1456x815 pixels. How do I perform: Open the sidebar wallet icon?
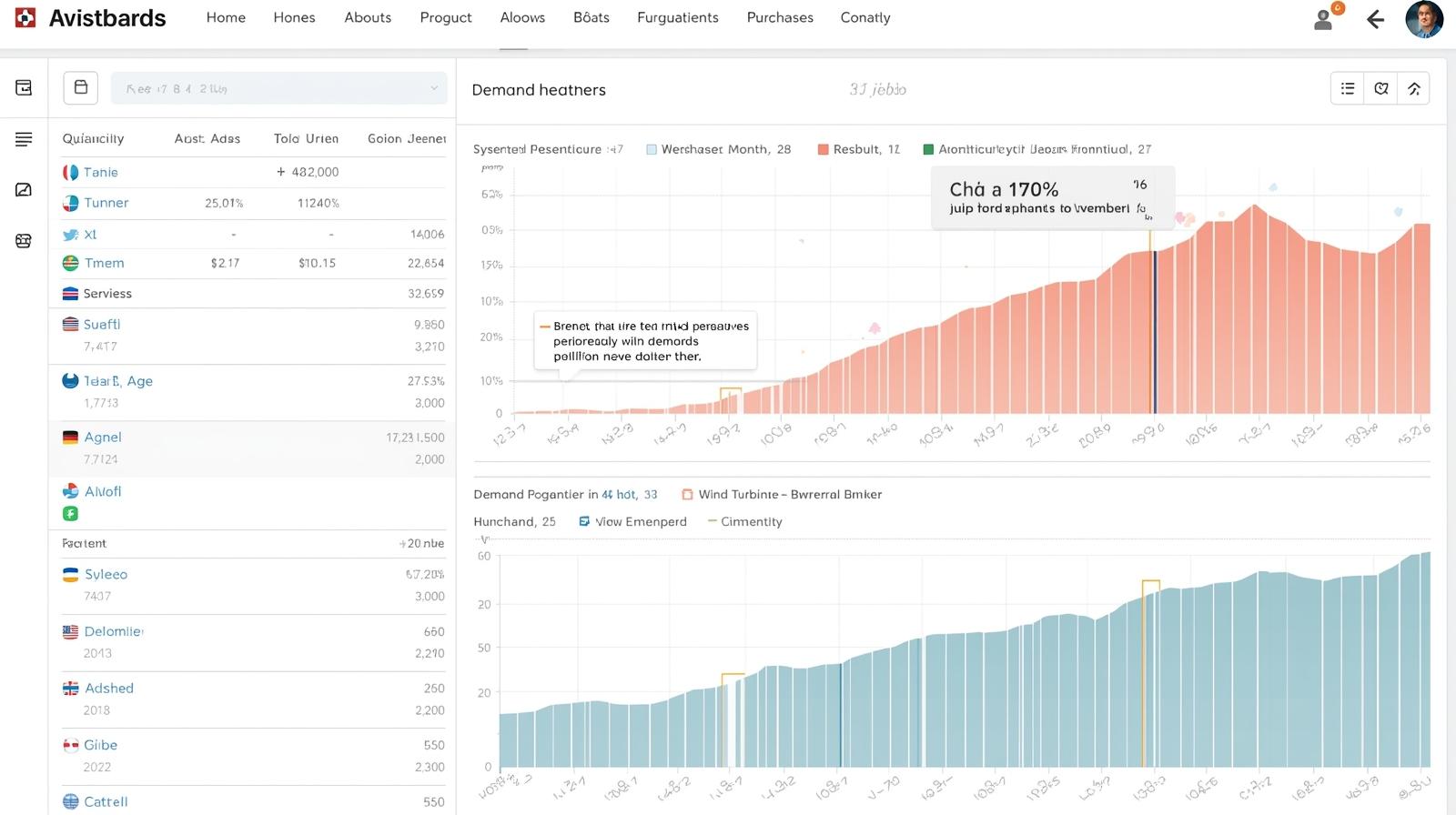coord(24,87)
